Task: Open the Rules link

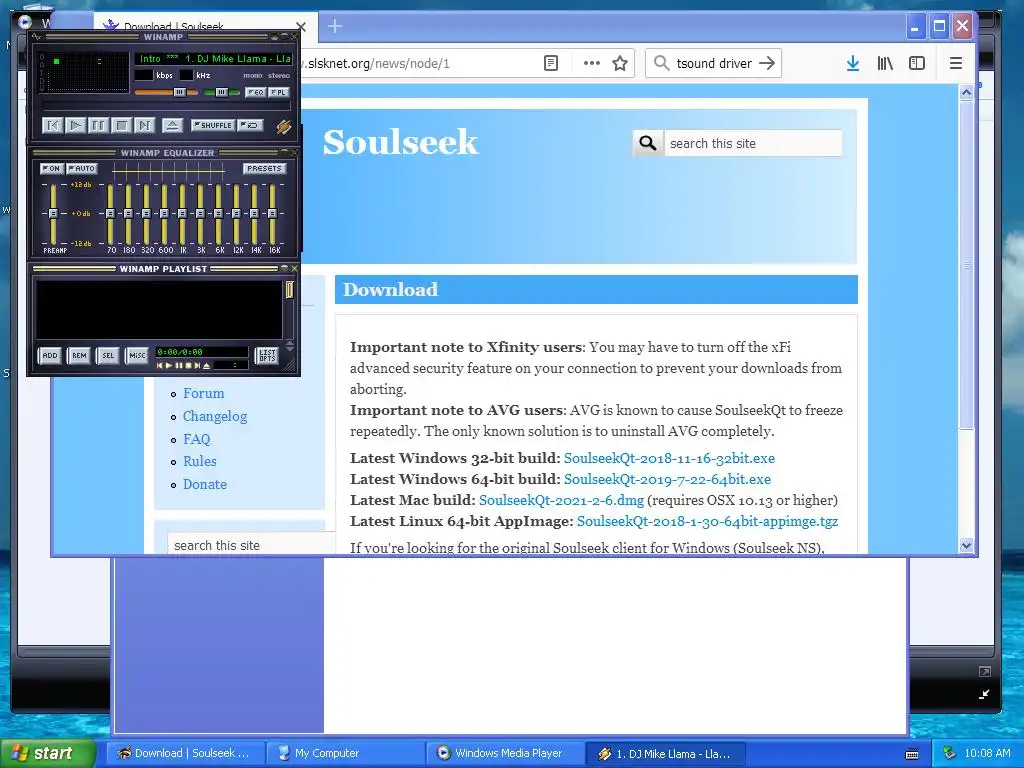Action: coord(199,461)
